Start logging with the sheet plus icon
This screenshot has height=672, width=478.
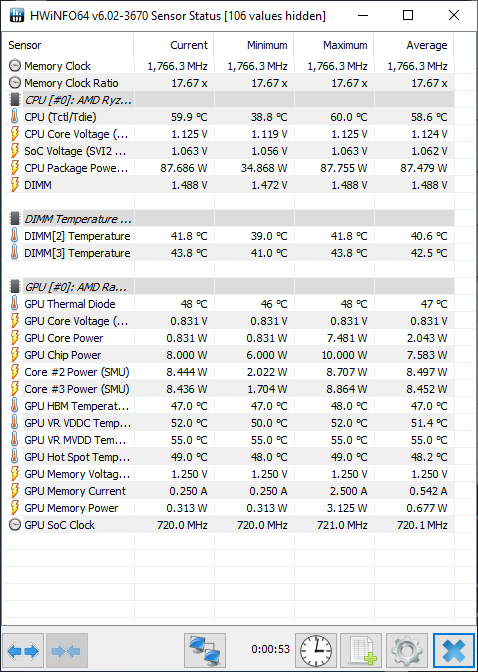pos(361,651)
